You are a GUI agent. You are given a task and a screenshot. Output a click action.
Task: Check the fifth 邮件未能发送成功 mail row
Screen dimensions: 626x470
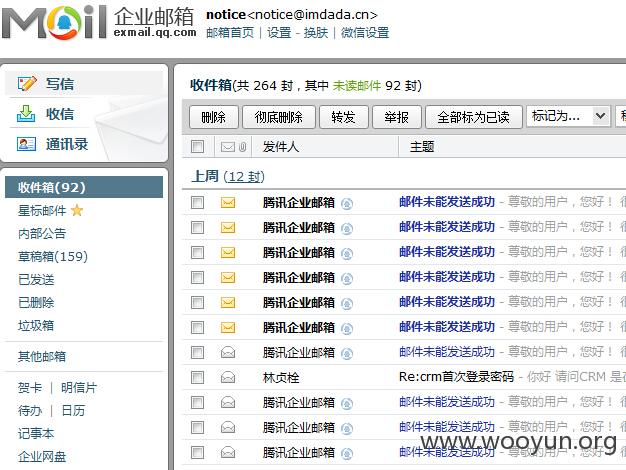pyautogui.click(x=197, y=302)
